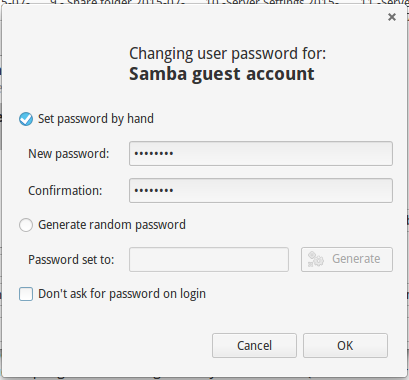Click the 'Password set to:' label
Image resolution: width=409 pixels, height=380 pixels.
71,260
